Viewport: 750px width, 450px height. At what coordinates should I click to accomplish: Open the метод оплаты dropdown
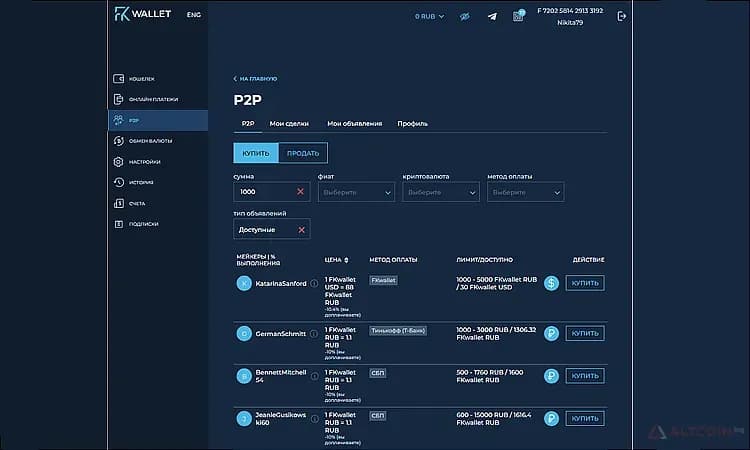tap(525, 192)
